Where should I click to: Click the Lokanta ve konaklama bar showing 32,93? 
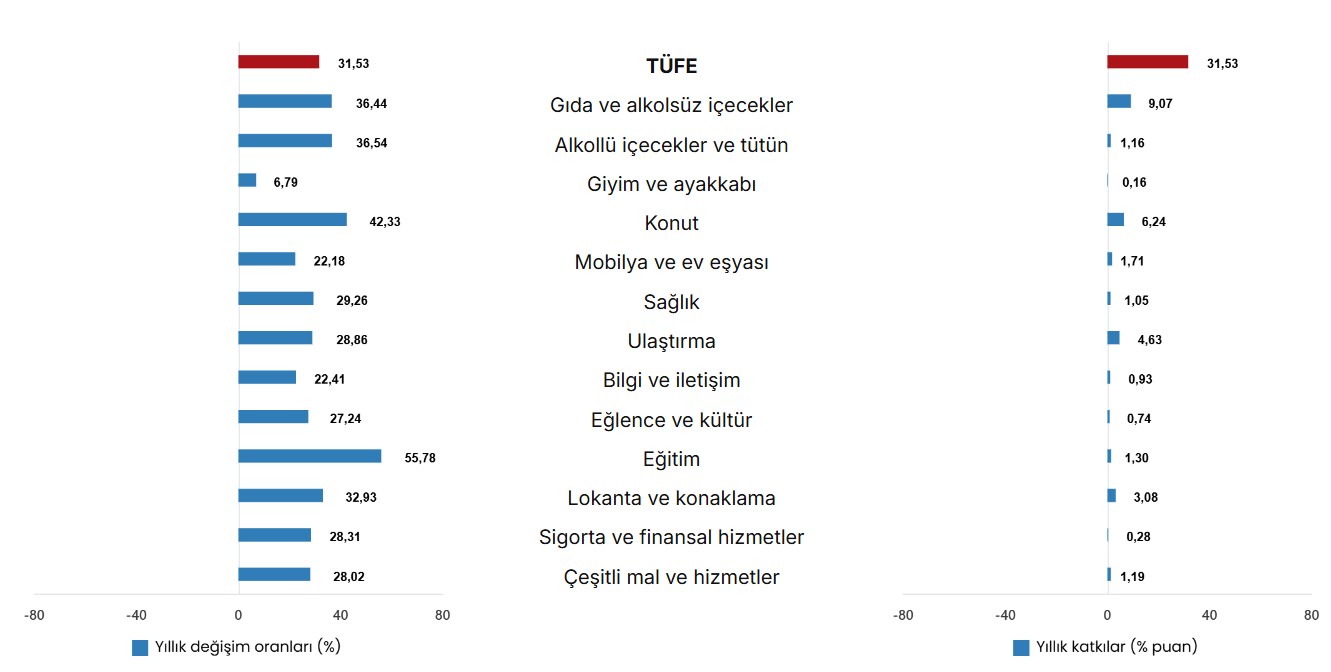pyautogui.click(x=280, y=495)
